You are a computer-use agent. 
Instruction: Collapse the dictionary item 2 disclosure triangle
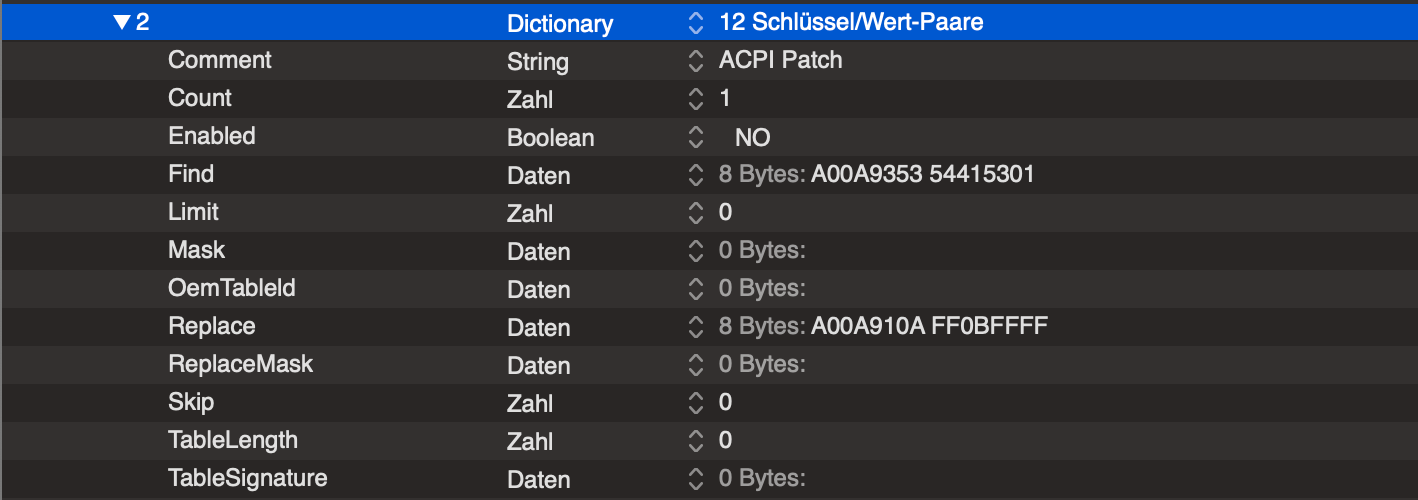pyautogui.click(x=122, y=22)
